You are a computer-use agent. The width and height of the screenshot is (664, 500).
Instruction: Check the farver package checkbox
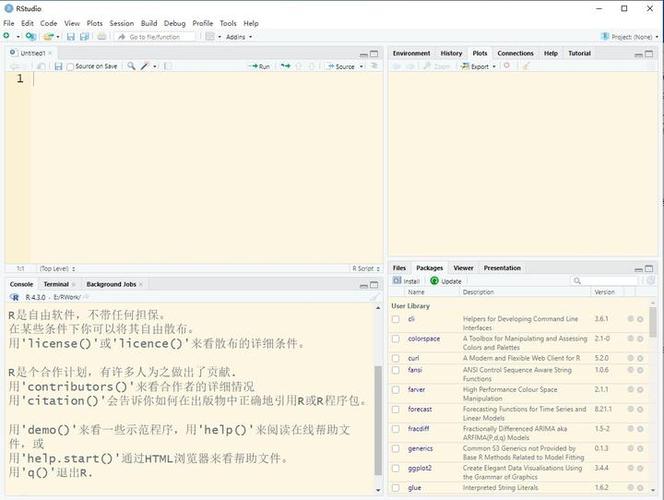point(396,390)
